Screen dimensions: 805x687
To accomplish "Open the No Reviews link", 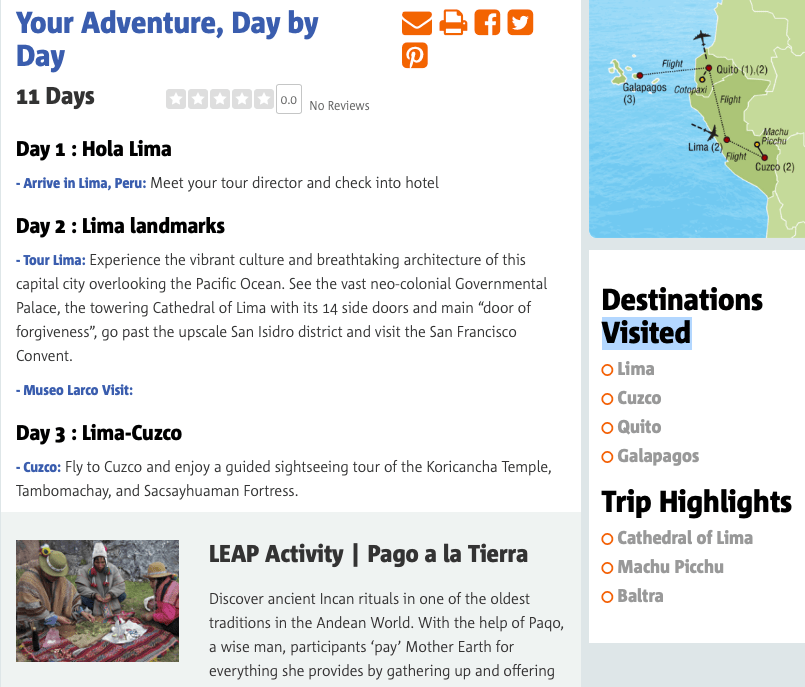I will pos(339,105).
